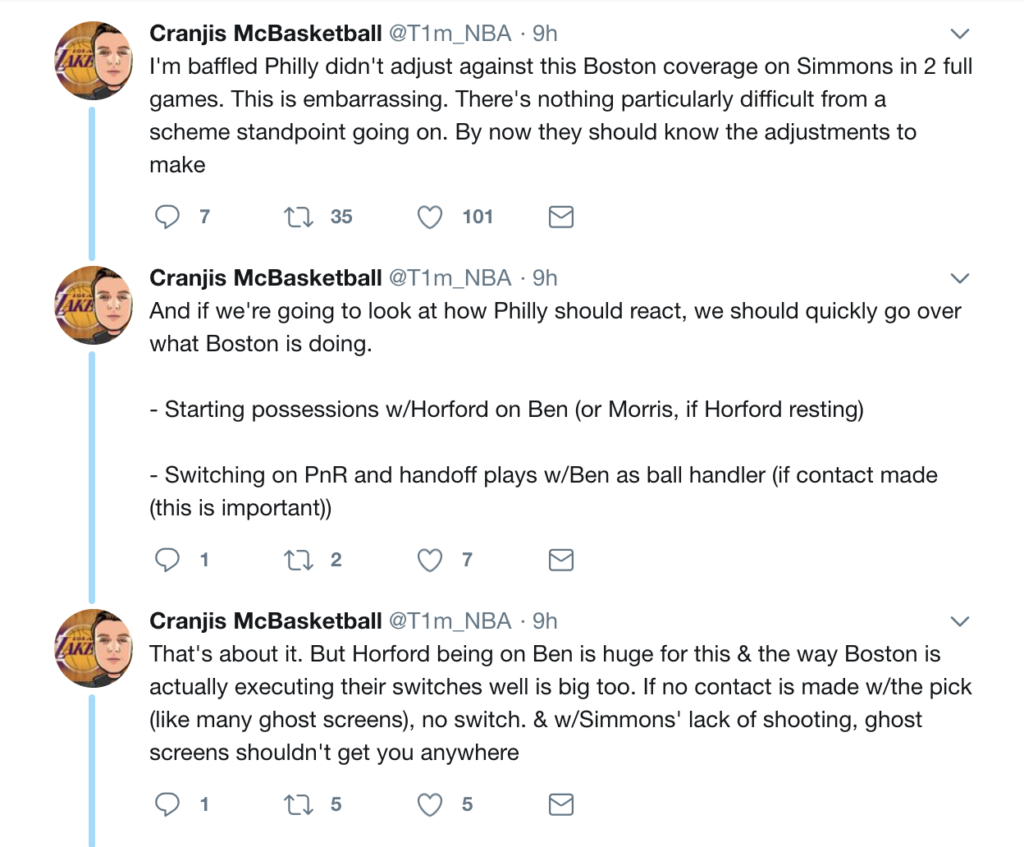Open Cranjis McBasketball profile from first tweet name
1024x847 pixels.
[x=265, y=33]
